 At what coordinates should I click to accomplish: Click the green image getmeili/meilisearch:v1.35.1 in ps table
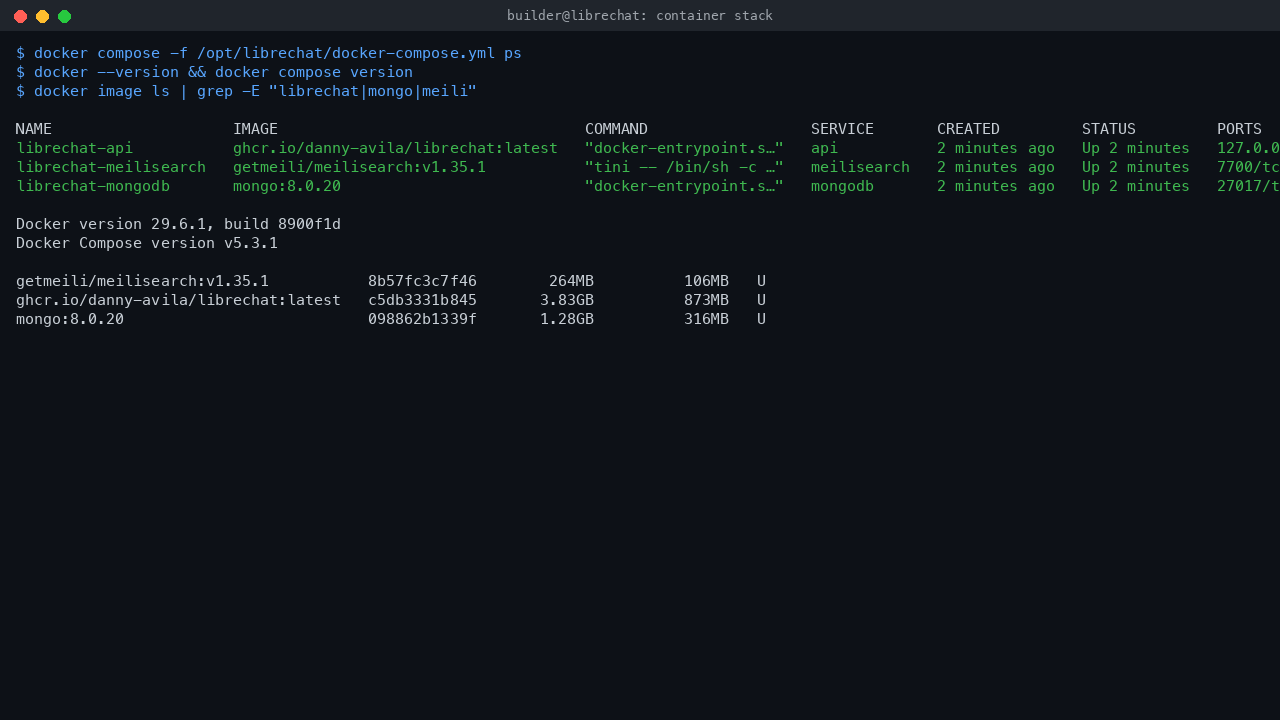(x=359, y=167)
